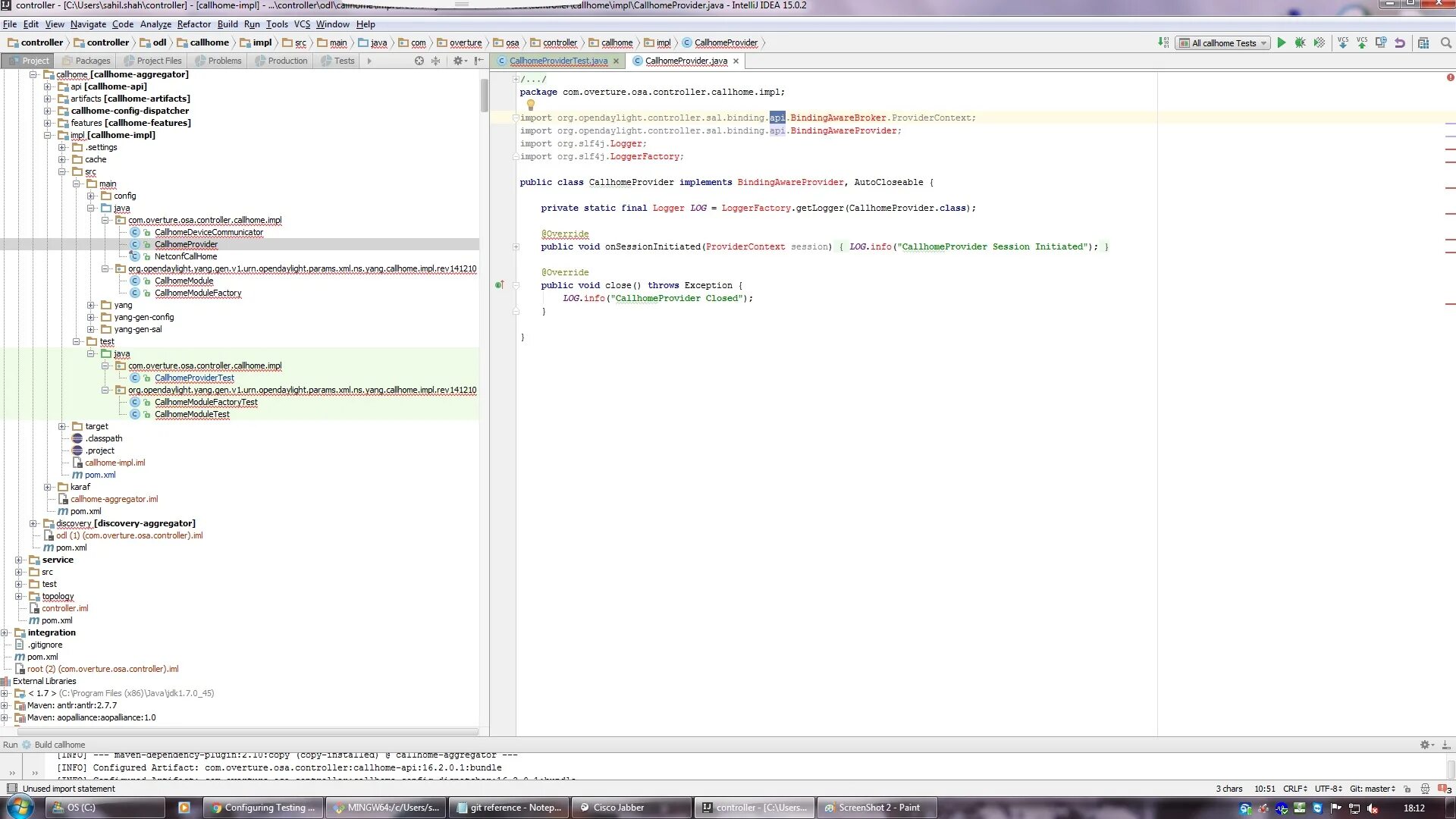Toggle fold marker on imports block
1456x819 pixels.
click(516, 118)
